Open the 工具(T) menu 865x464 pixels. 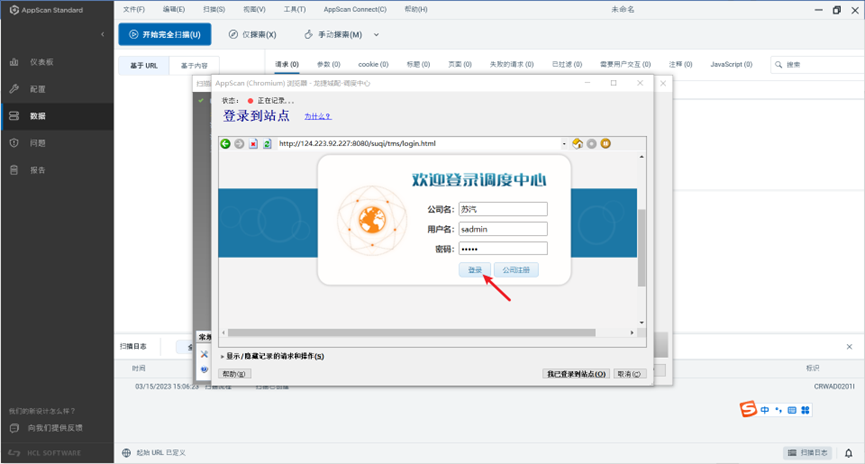coord(295,9)
